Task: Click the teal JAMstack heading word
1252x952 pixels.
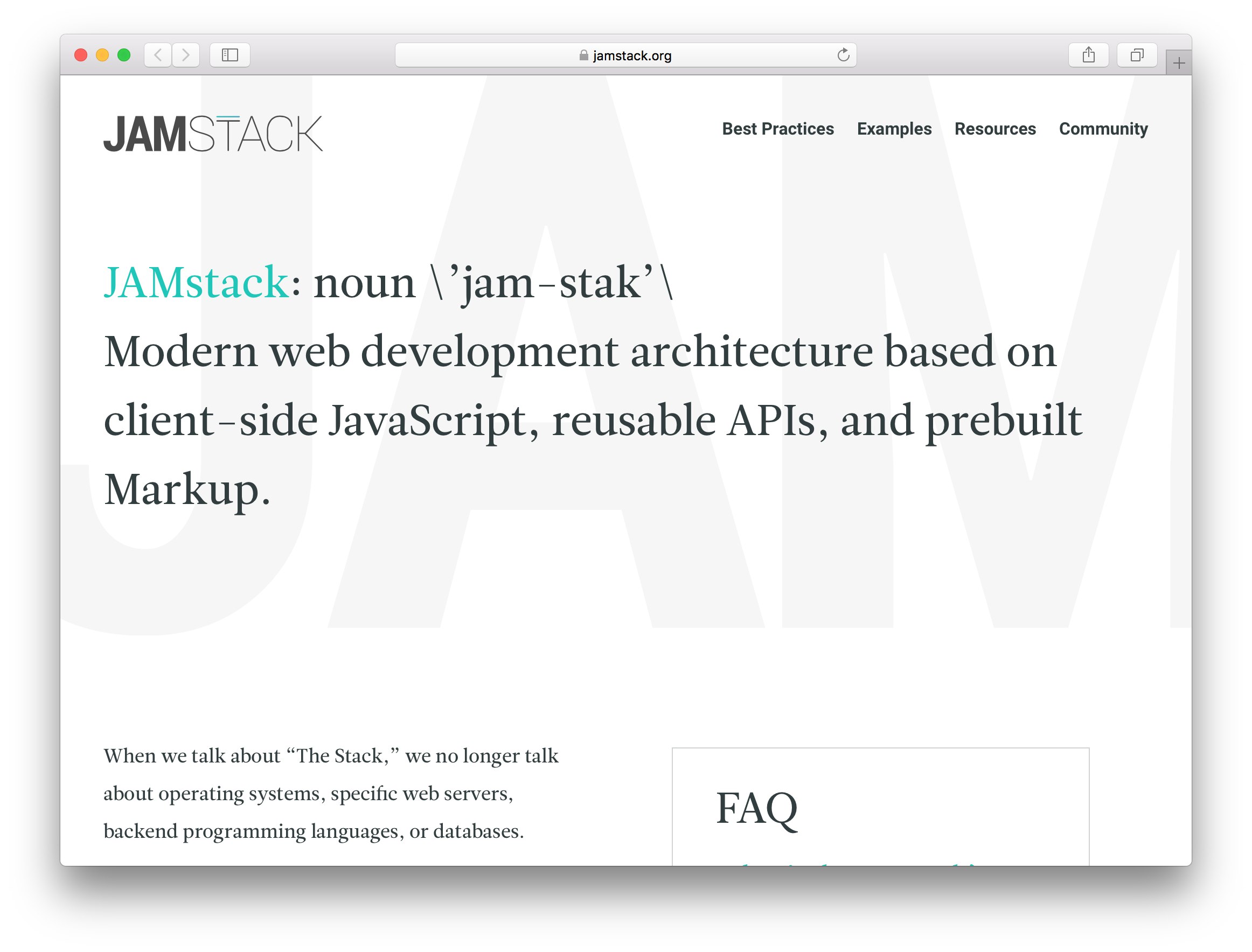Action: coord(196,282)
